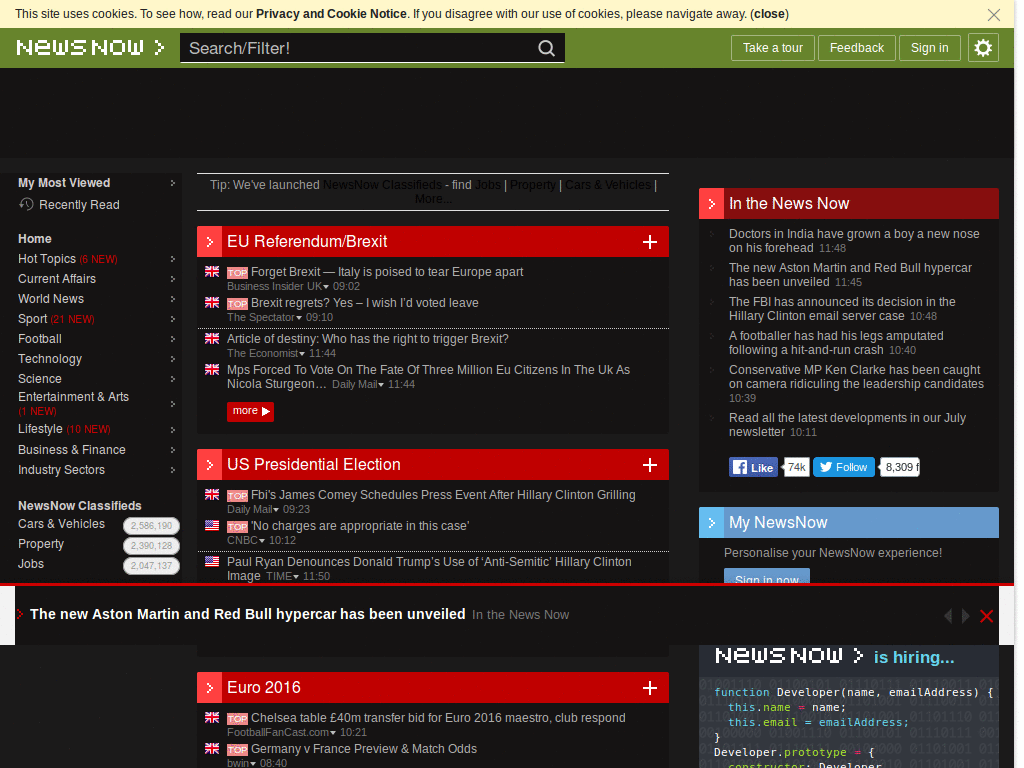Open Article of destiny trigger Brexit headline
The width and height of the screenshot is (1024, 768).
(x=368, y=339)
